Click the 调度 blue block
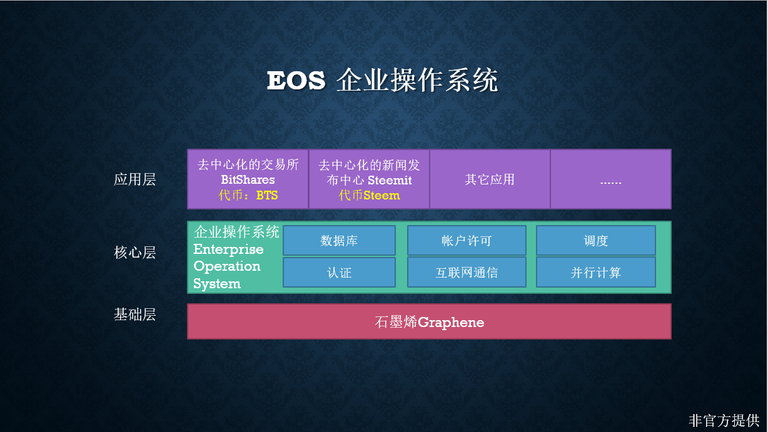768x432 pixels. click(x=596, y=240)
